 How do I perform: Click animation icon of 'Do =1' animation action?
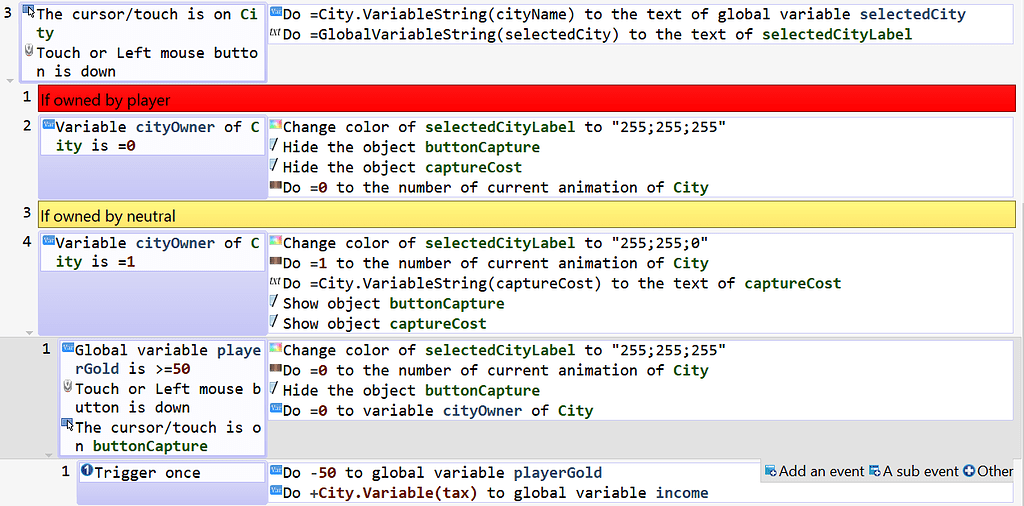275,263
